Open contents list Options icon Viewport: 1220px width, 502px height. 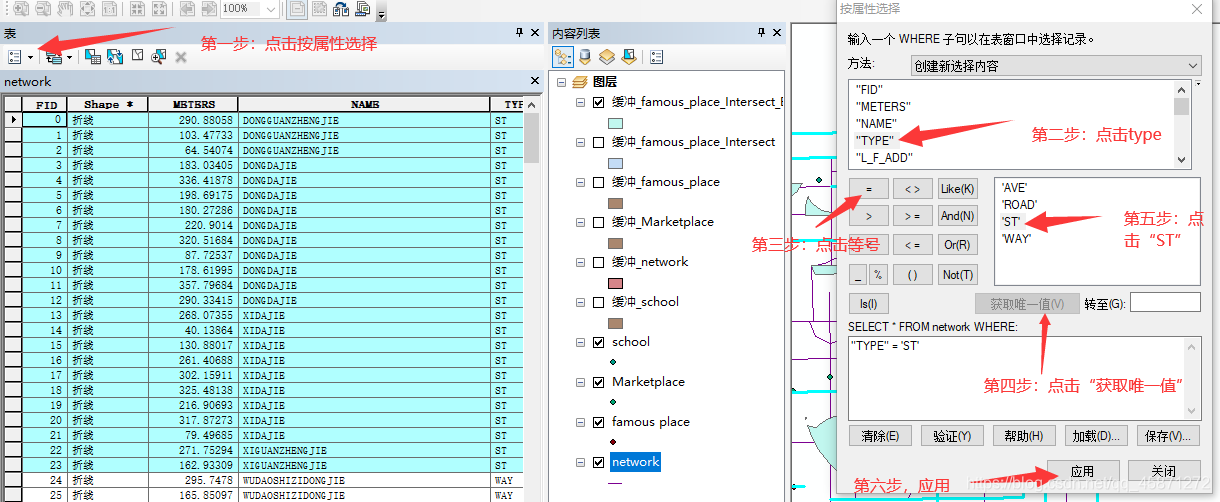coord(657,57)
